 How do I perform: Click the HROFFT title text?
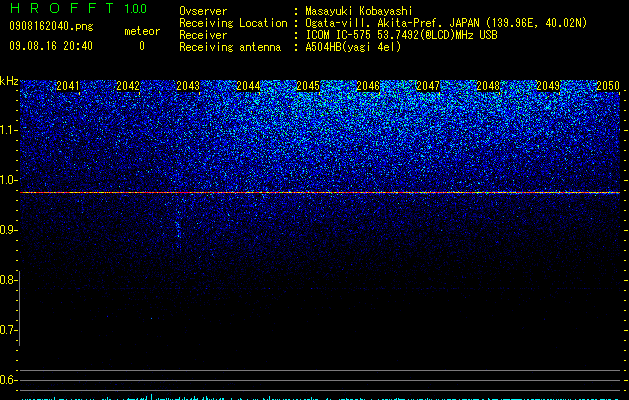pos(62,8)
